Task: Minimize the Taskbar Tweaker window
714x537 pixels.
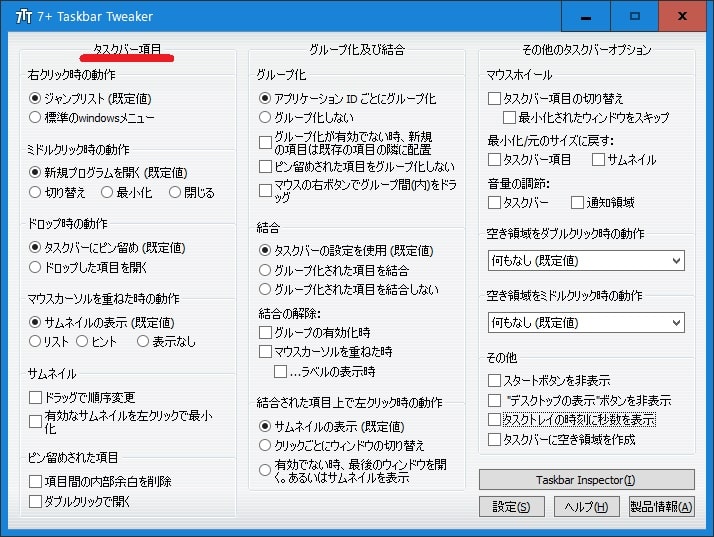Action: tap(586, 16)
